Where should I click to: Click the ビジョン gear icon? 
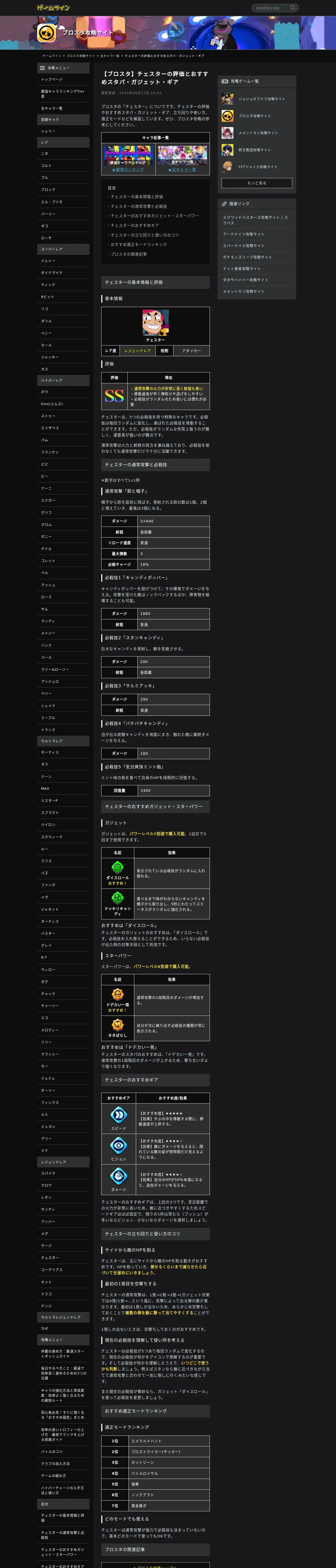pos(118,1146)
